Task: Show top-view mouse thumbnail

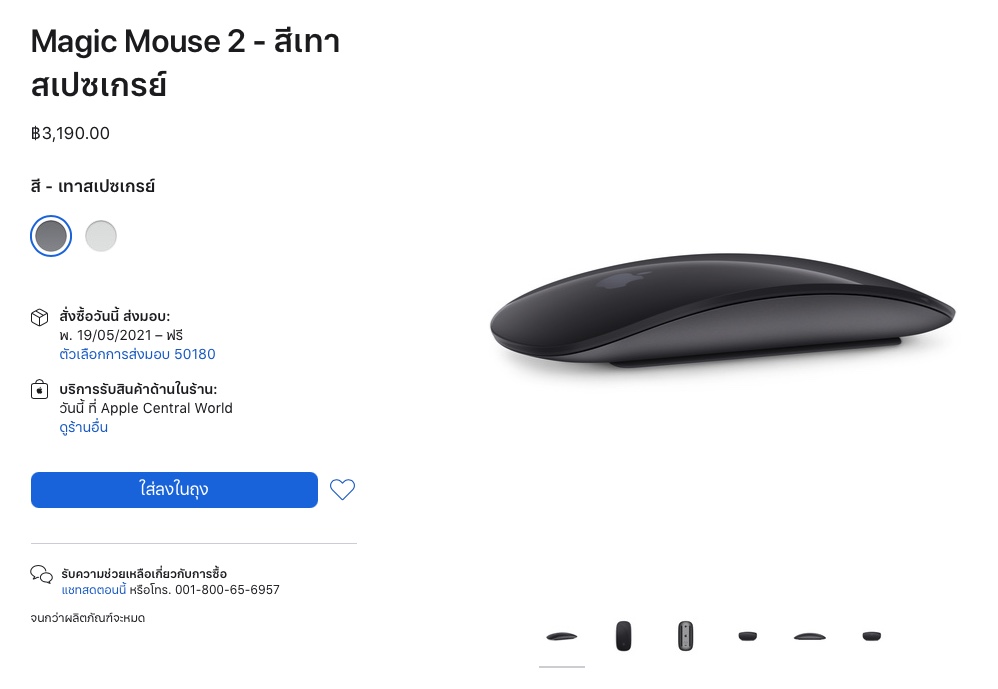Action: tap(624, 636)
